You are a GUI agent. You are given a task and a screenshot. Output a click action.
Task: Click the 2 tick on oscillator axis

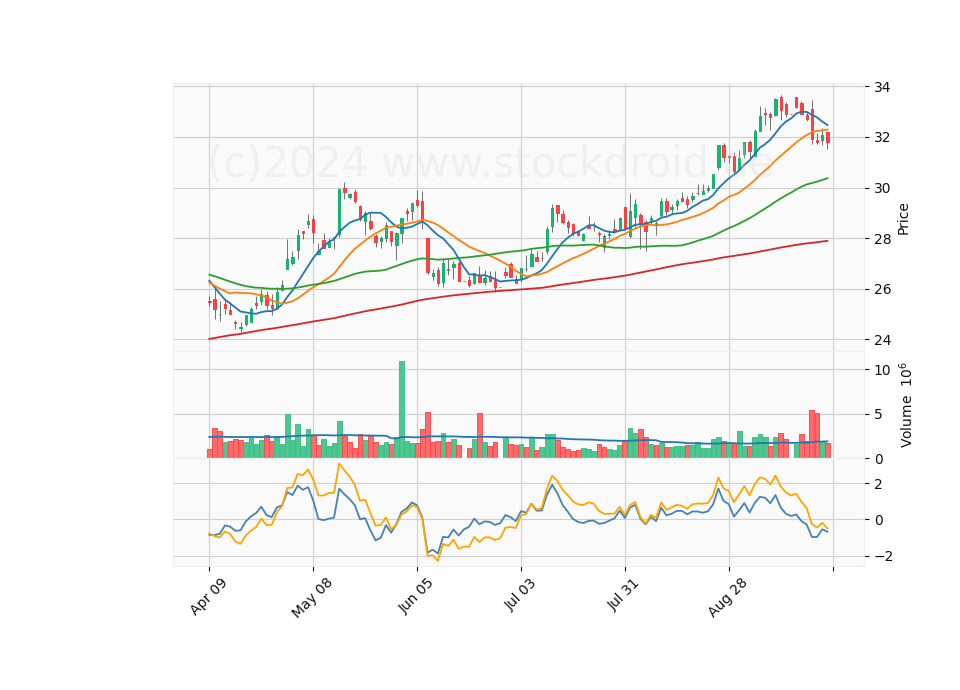[878, 484]
